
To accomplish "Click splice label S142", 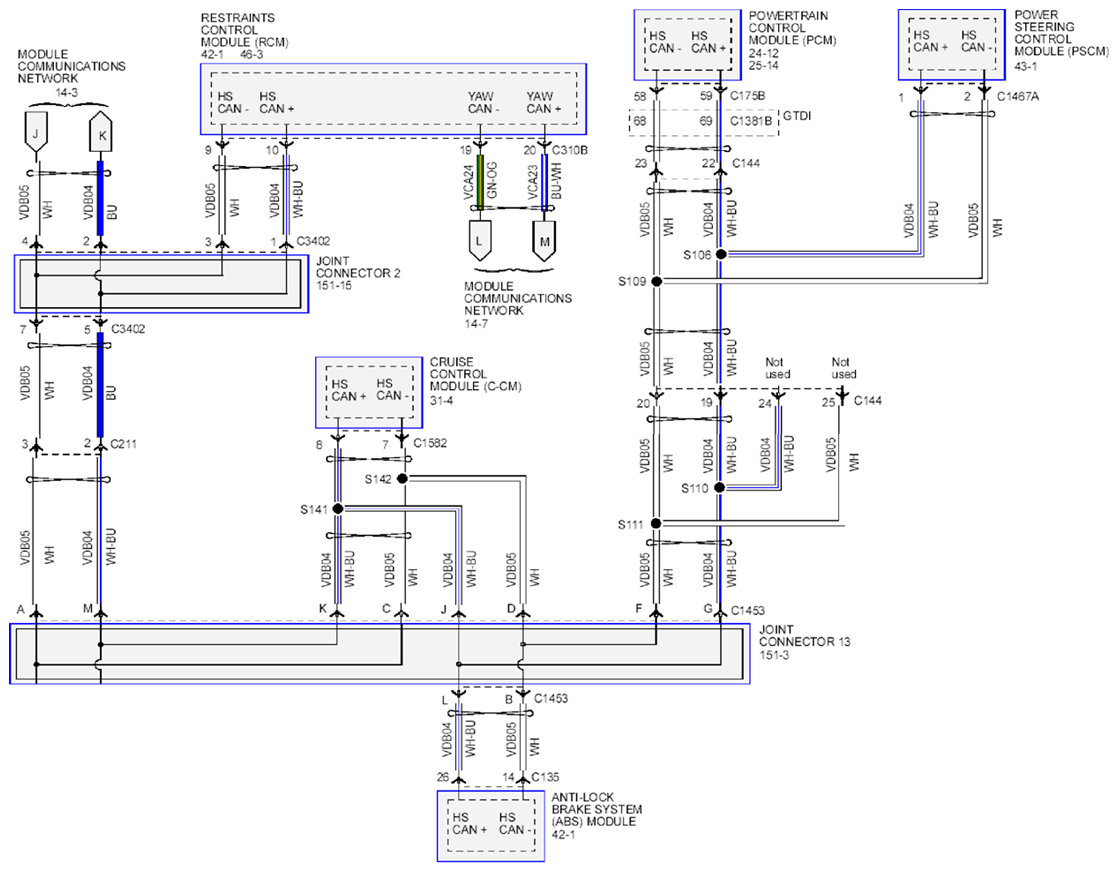I will tap(378, 479).
